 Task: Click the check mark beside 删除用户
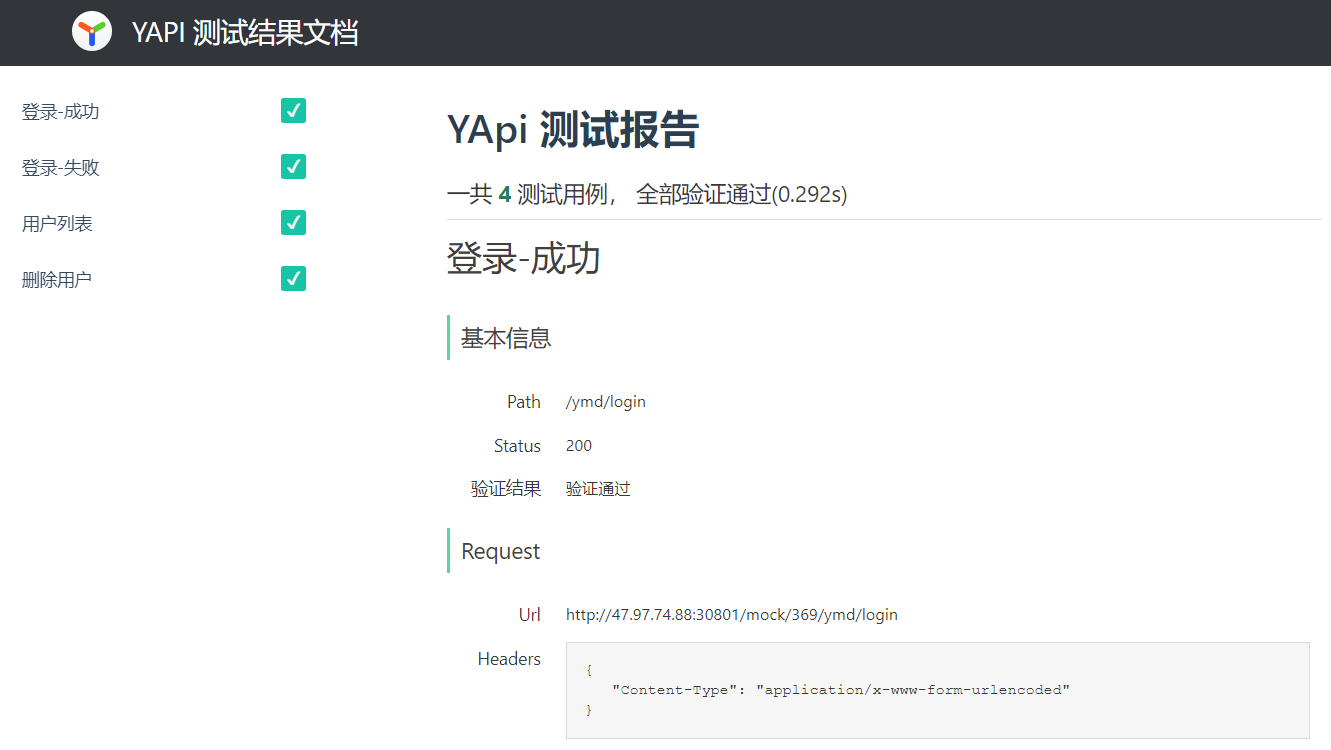click(293, 279)
